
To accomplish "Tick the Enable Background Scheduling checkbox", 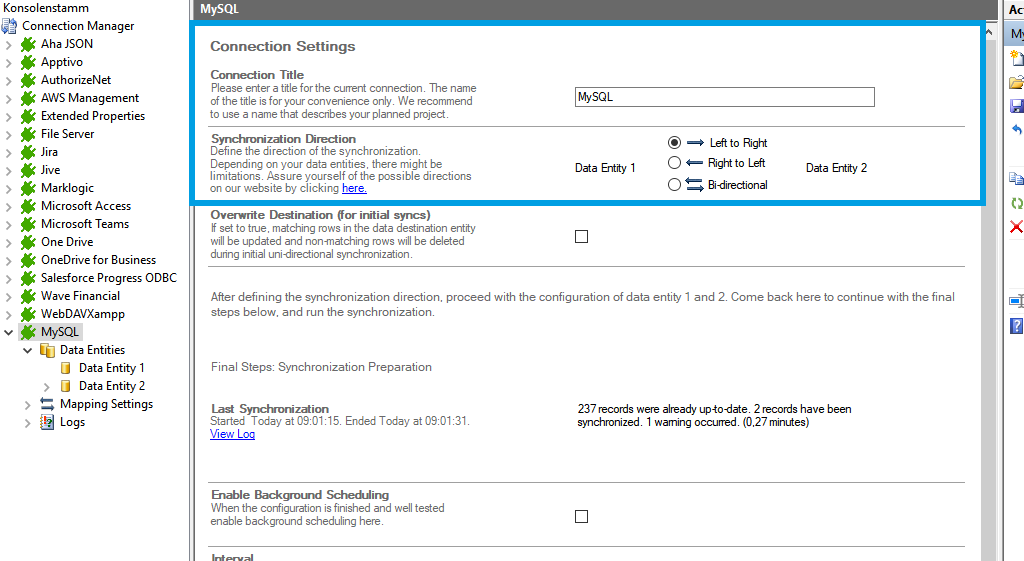I will click(x=581, y=517).
